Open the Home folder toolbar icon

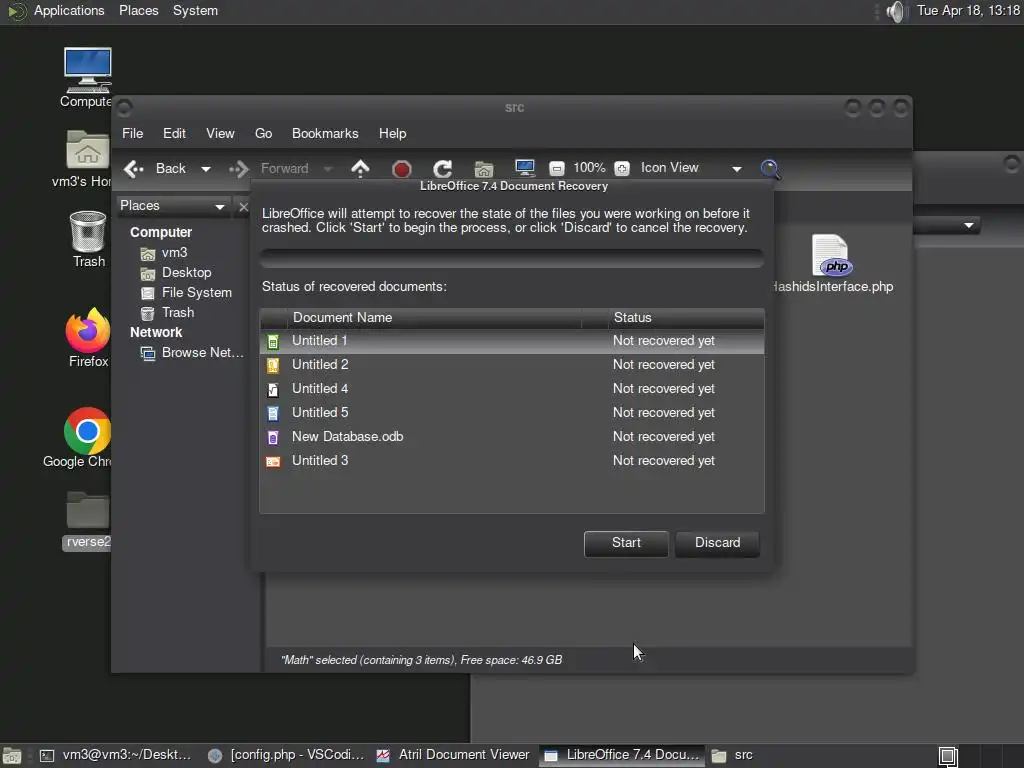483,169
